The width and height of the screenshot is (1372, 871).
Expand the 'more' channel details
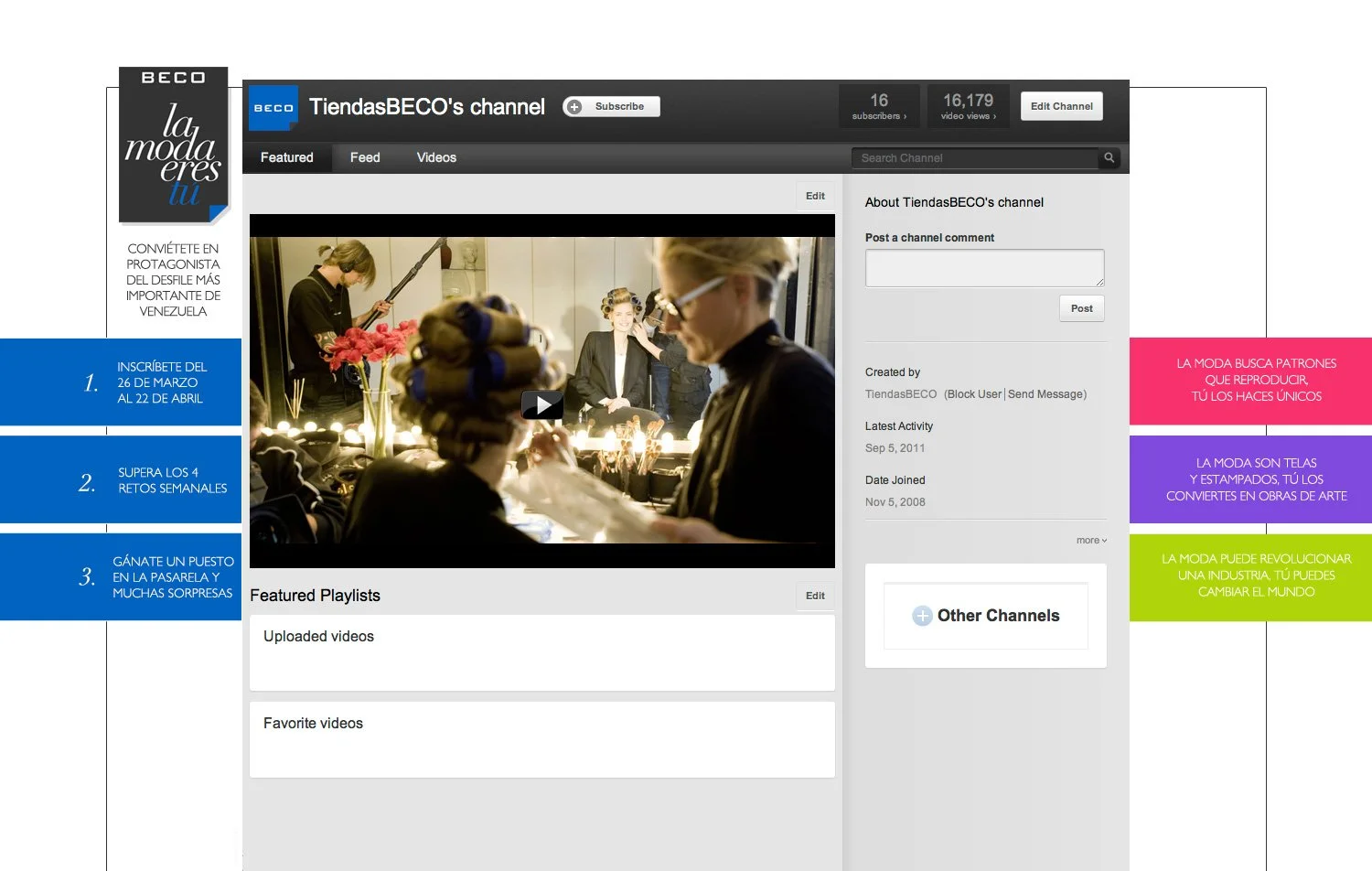pos(1091,540)
